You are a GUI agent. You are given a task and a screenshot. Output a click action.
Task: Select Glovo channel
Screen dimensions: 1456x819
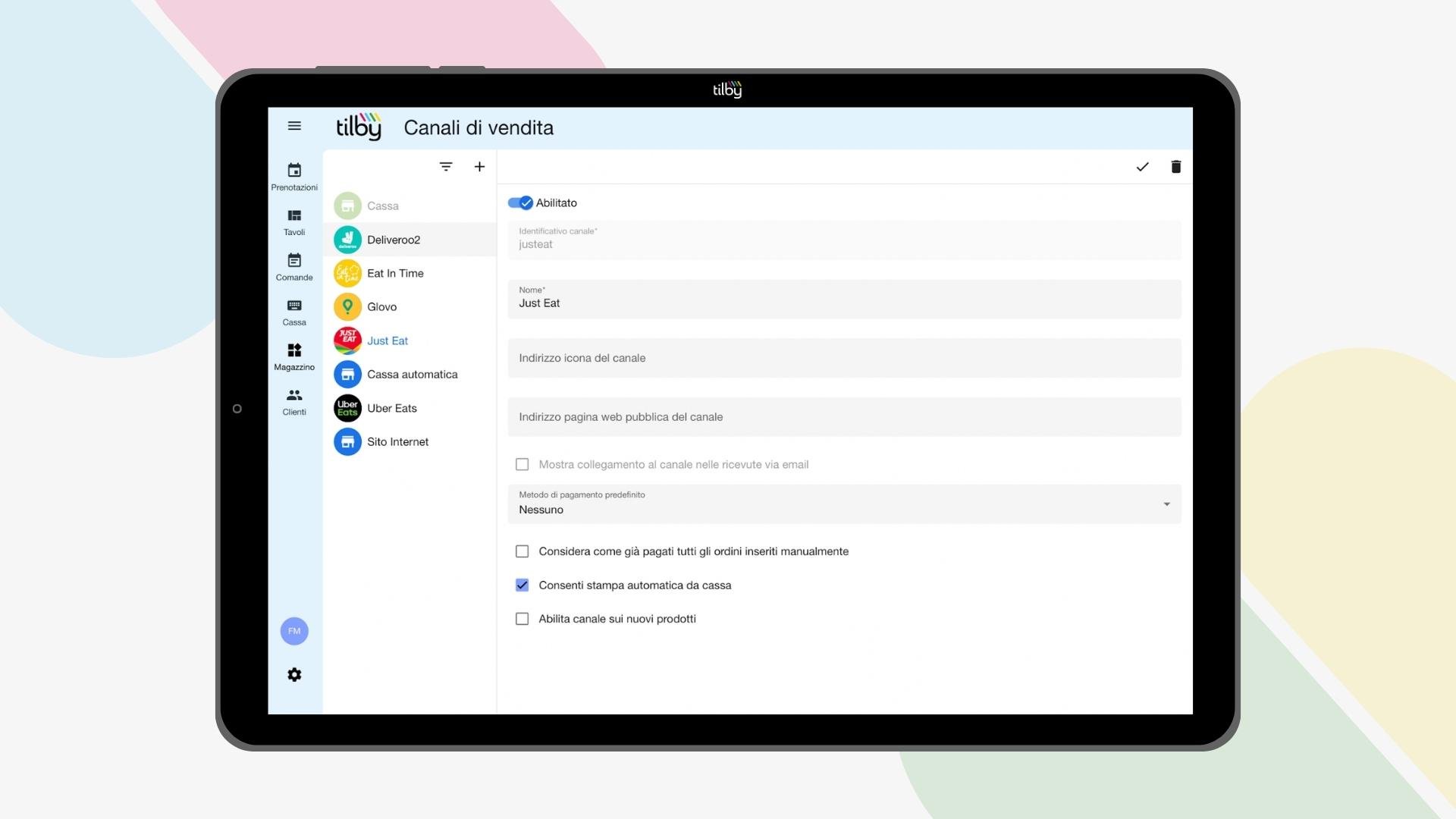409,307
